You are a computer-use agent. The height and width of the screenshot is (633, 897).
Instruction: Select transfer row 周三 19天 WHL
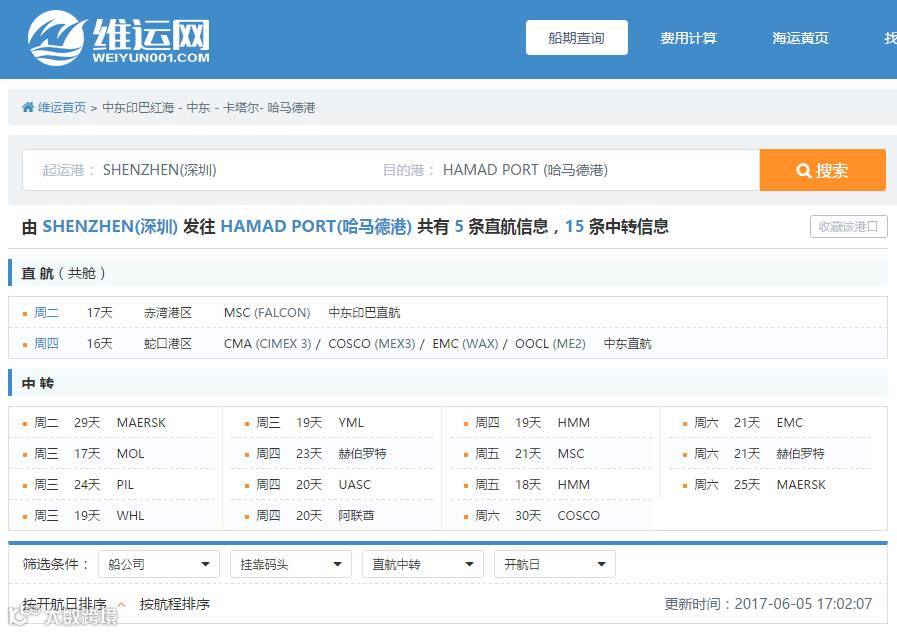[x=112, y=515]
